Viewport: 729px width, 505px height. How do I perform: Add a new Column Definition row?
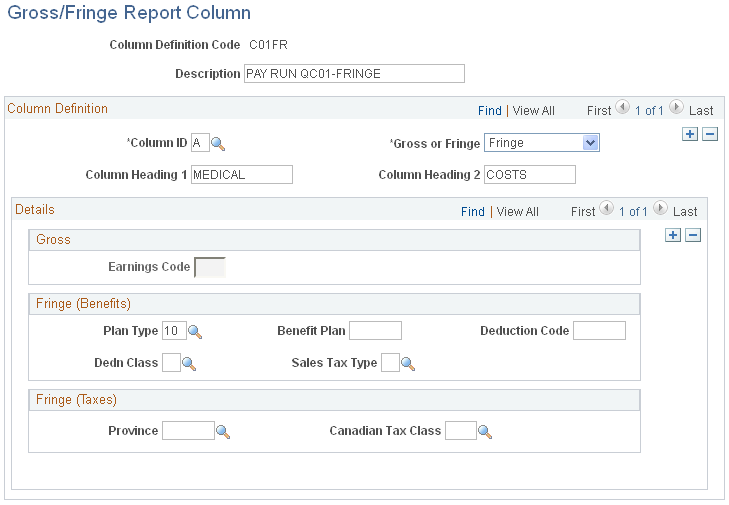(690, 134)
